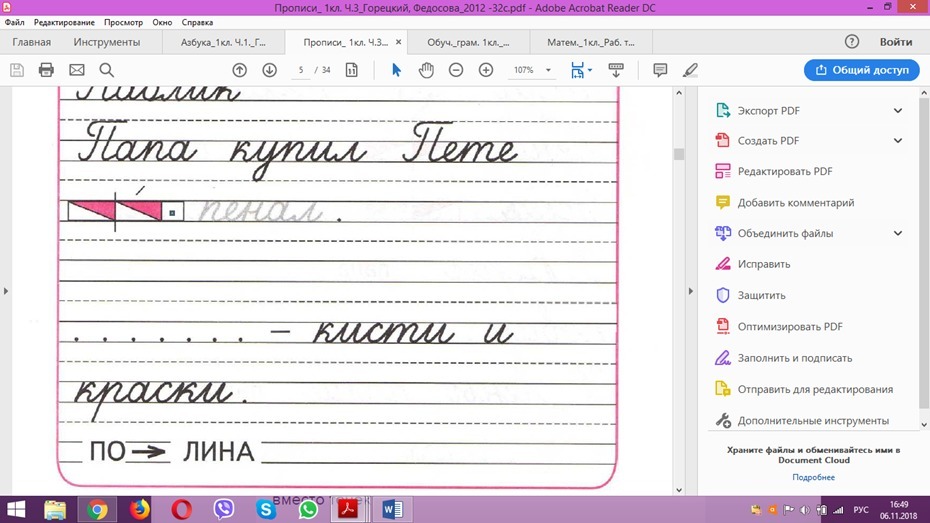Open Google Chrome from the taskbar
Screen dimensions: 930x523
97,509
